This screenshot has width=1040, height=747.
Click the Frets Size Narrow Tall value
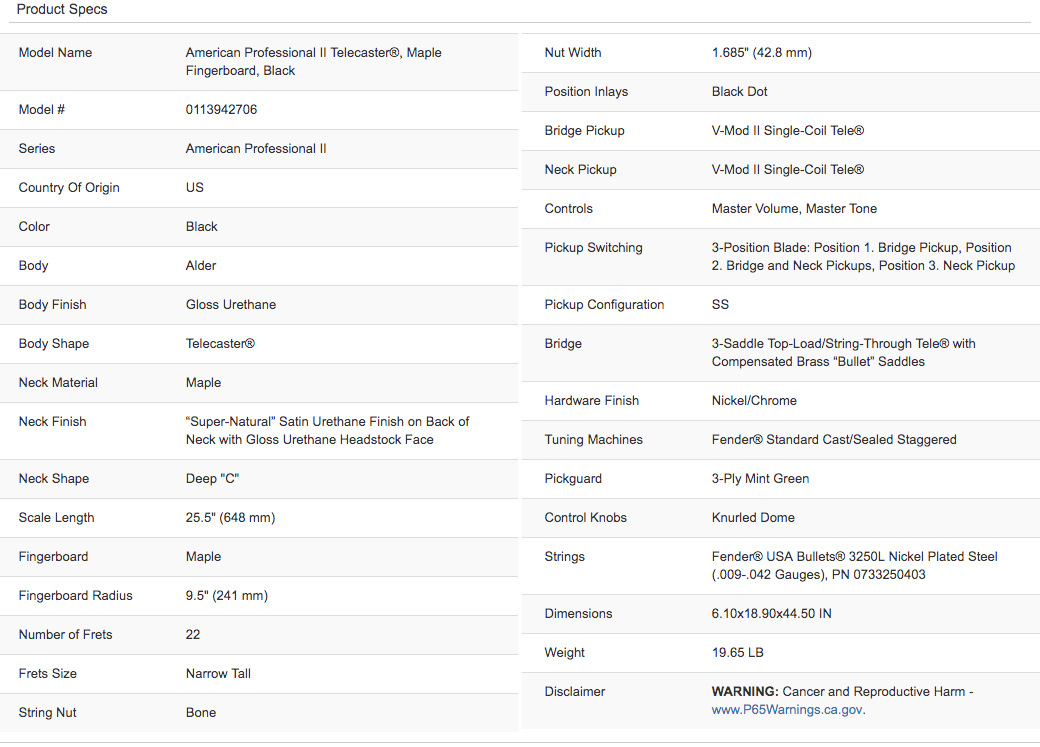[x=218, y=673]
